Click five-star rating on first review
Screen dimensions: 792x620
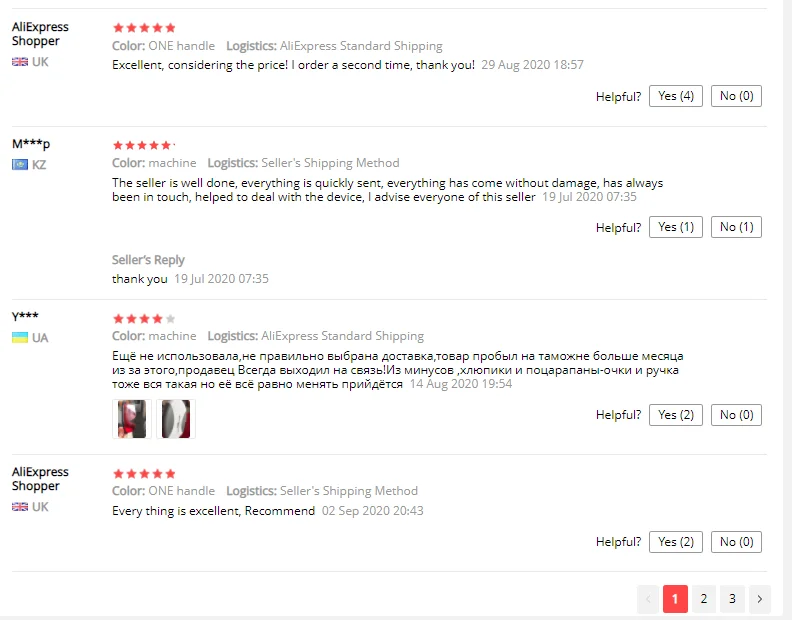click(144, 28)
